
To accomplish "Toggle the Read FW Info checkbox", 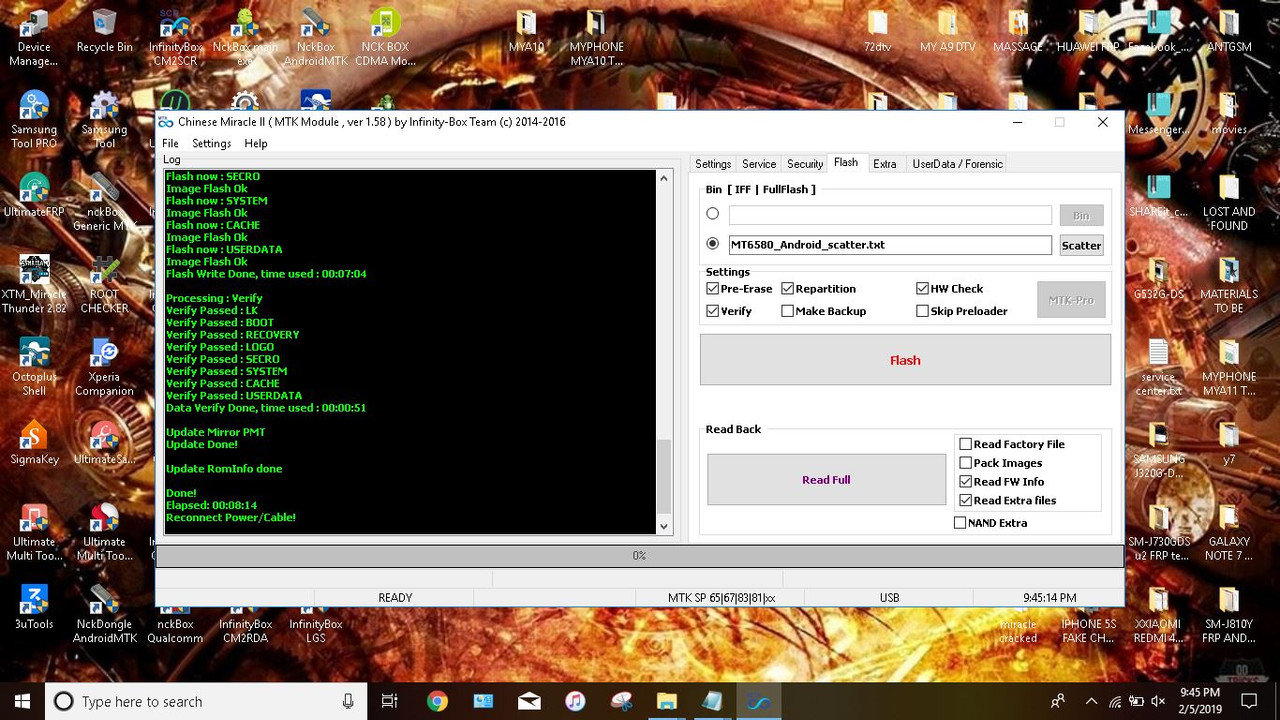I will [1001, 482].
